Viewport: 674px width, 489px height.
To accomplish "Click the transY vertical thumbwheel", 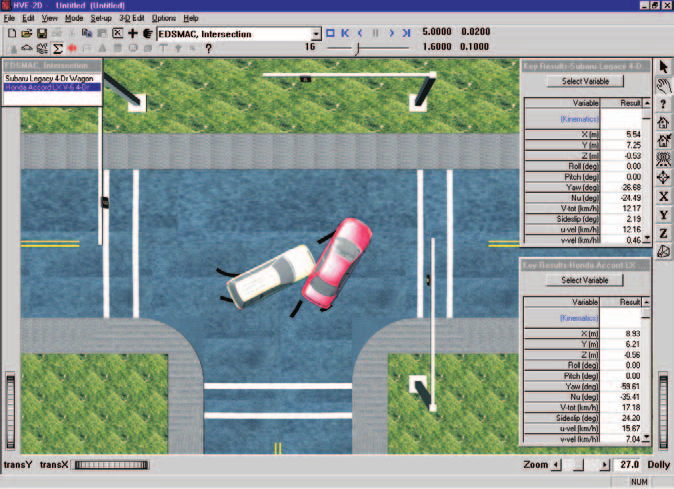I will click(10, 411).
